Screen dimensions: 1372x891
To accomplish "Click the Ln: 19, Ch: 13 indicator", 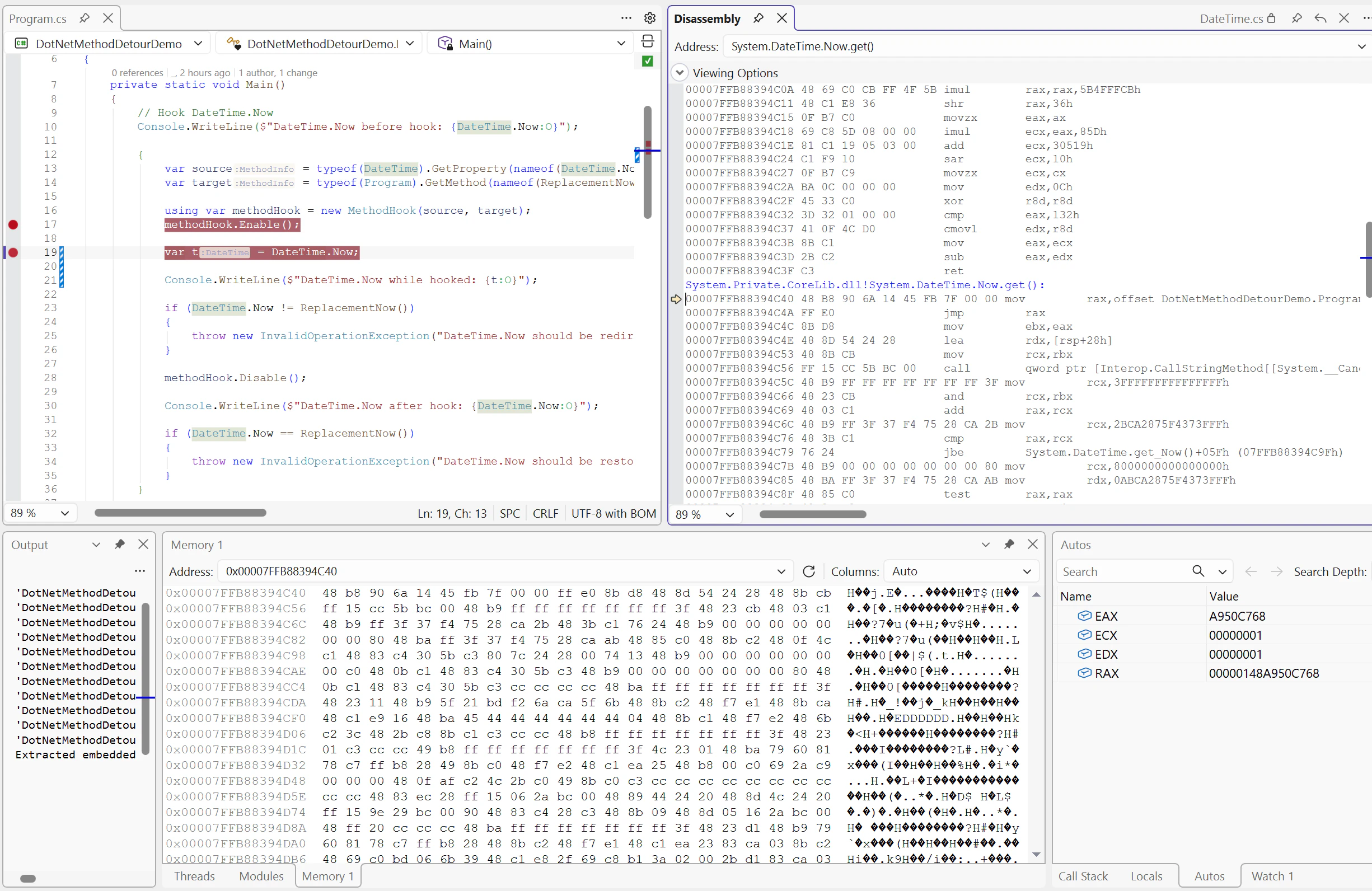I will [x=452, y=514].
